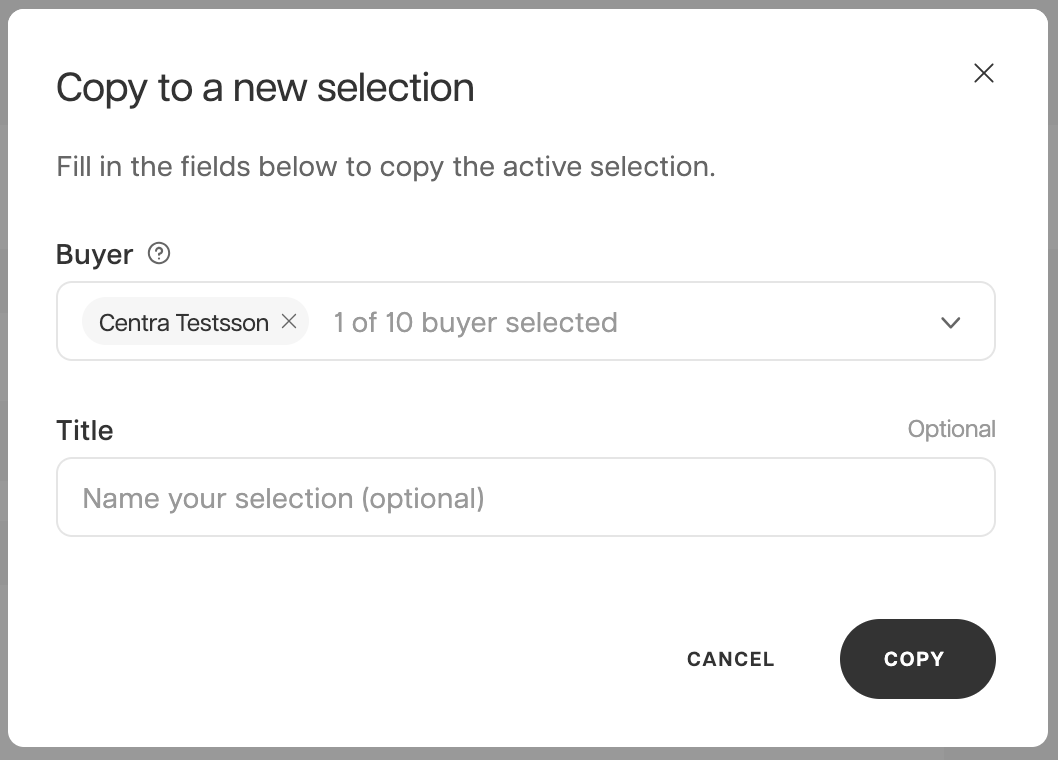Select the Centra Testsson chip label
Image resolution: width=1058 pixels, height=760 pixels.
coord(184,323)
